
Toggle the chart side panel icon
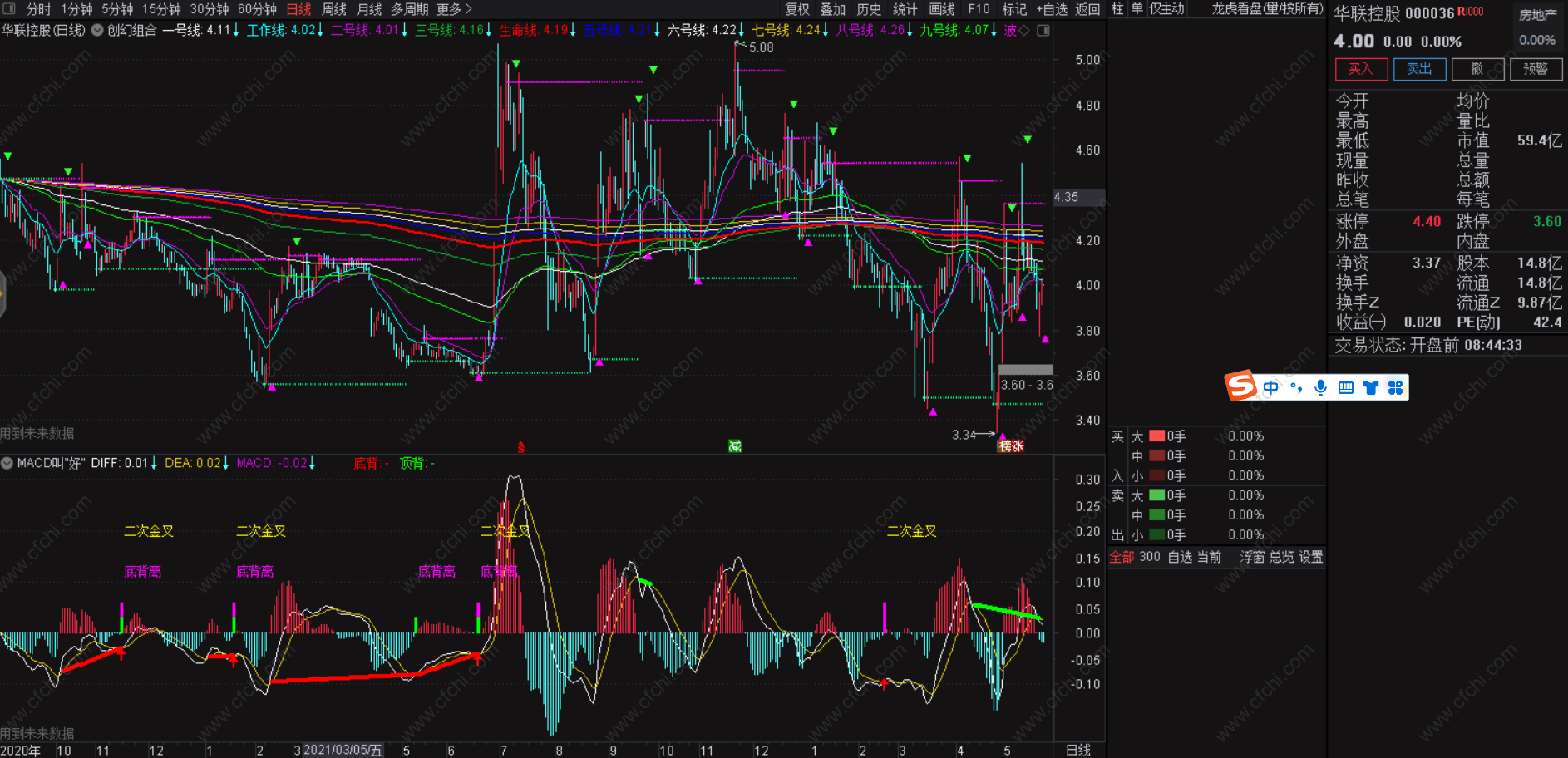1043,30
